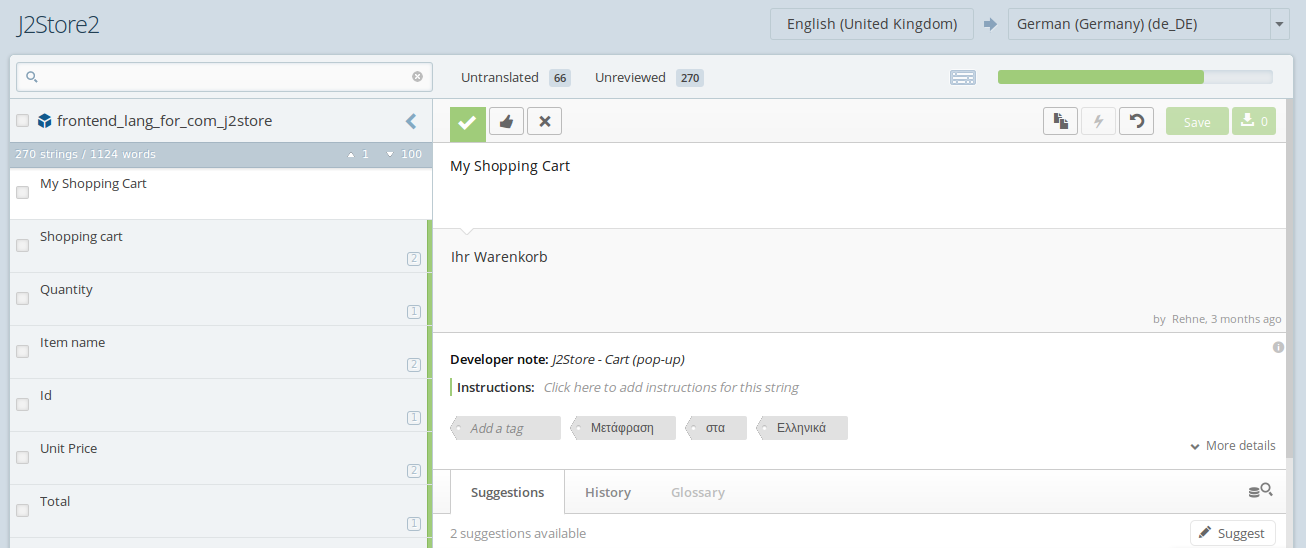1306x548 pixels.
Task: Collapse the string list panel chevron
Action: [x=411, y=121]
